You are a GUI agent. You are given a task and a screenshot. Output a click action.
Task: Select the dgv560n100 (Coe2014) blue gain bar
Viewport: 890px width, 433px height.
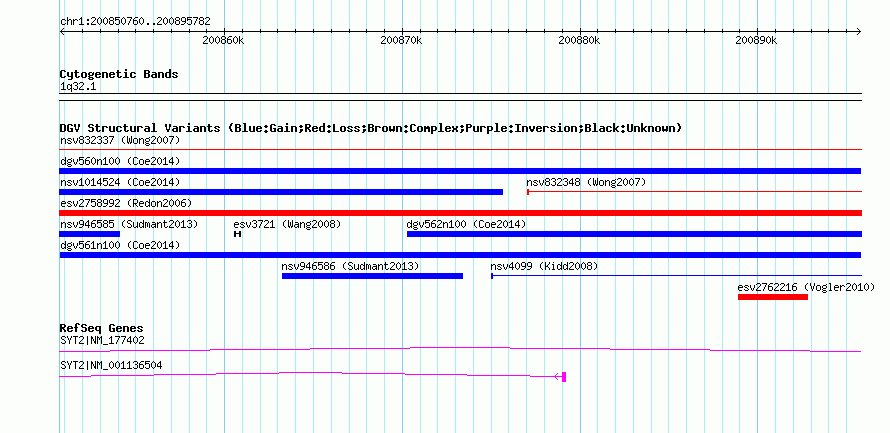click(460, 171)
